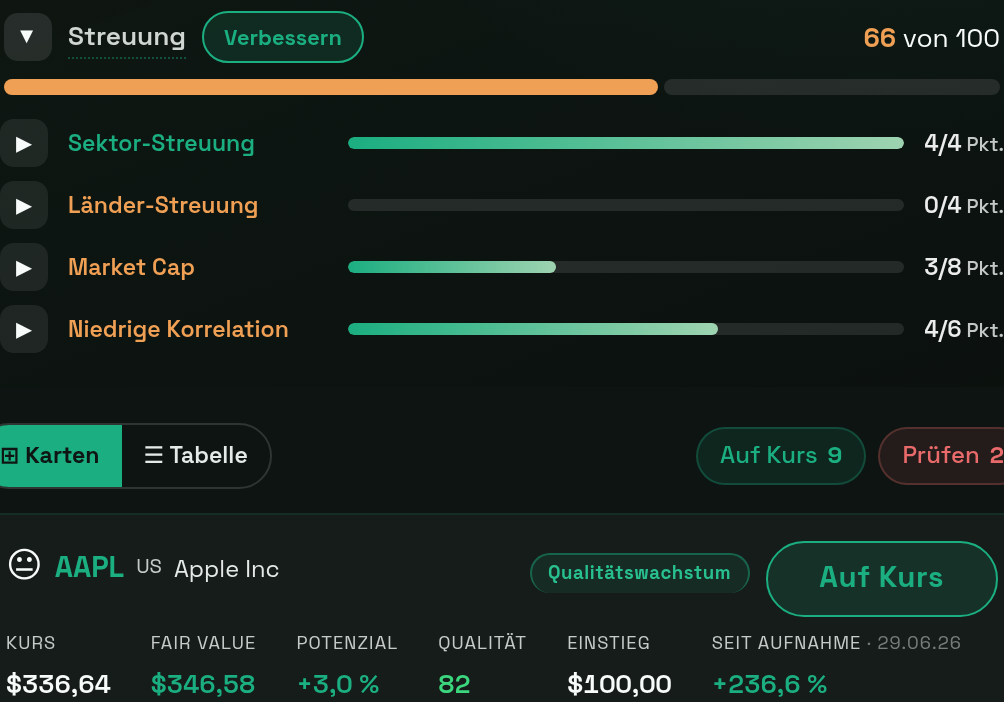Click the Verbessern button
Viewport: 1004px width, 702px height.
coord(283,38)
